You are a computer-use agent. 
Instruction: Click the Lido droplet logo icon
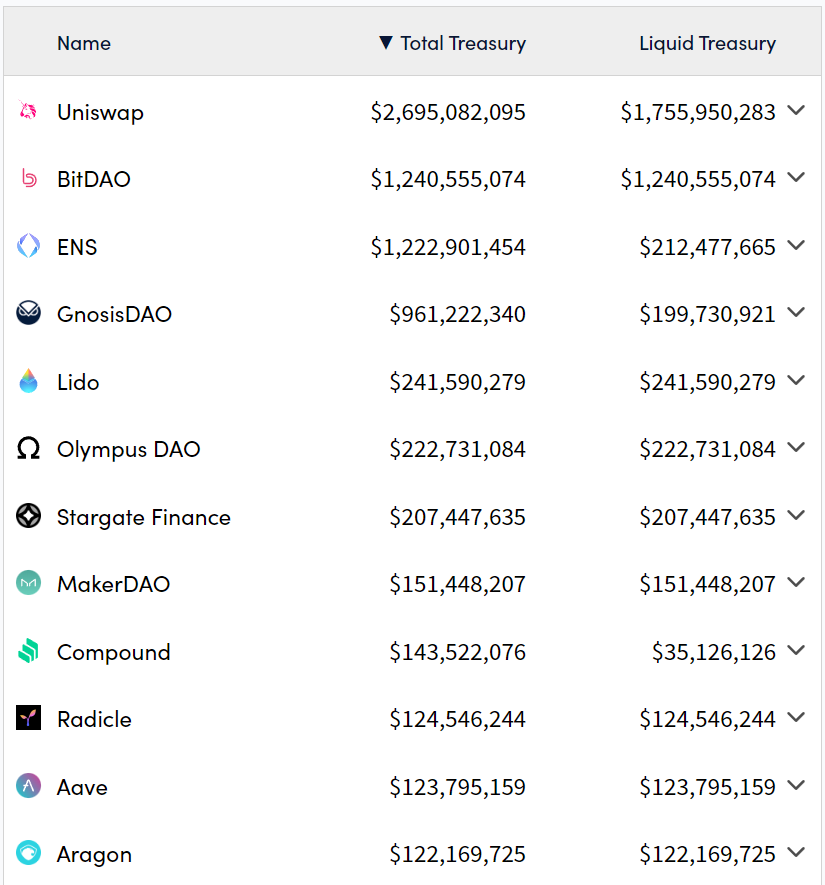tap(28, 381)
